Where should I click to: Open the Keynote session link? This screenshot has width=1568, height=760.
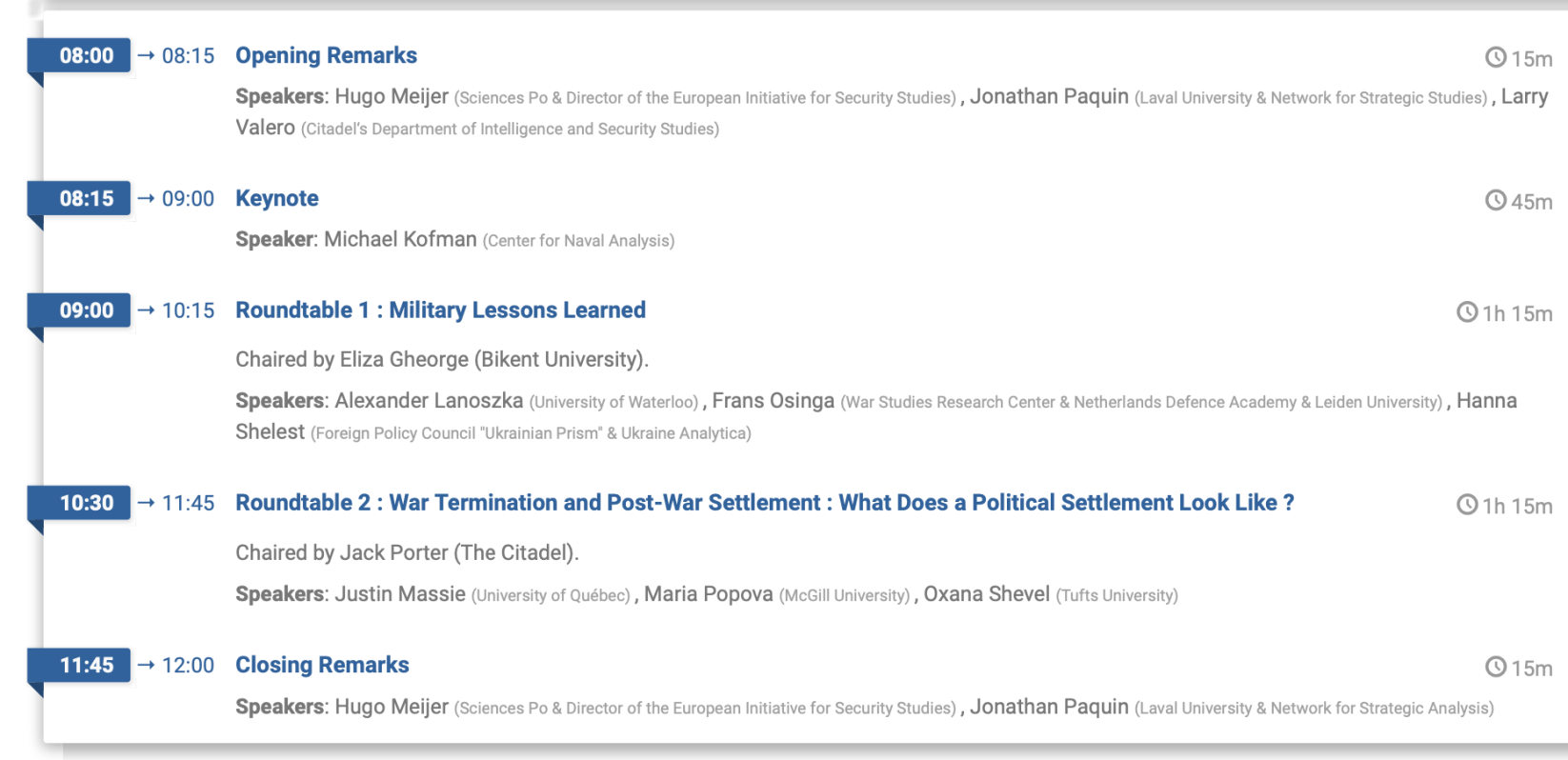(x=277, y=198)
